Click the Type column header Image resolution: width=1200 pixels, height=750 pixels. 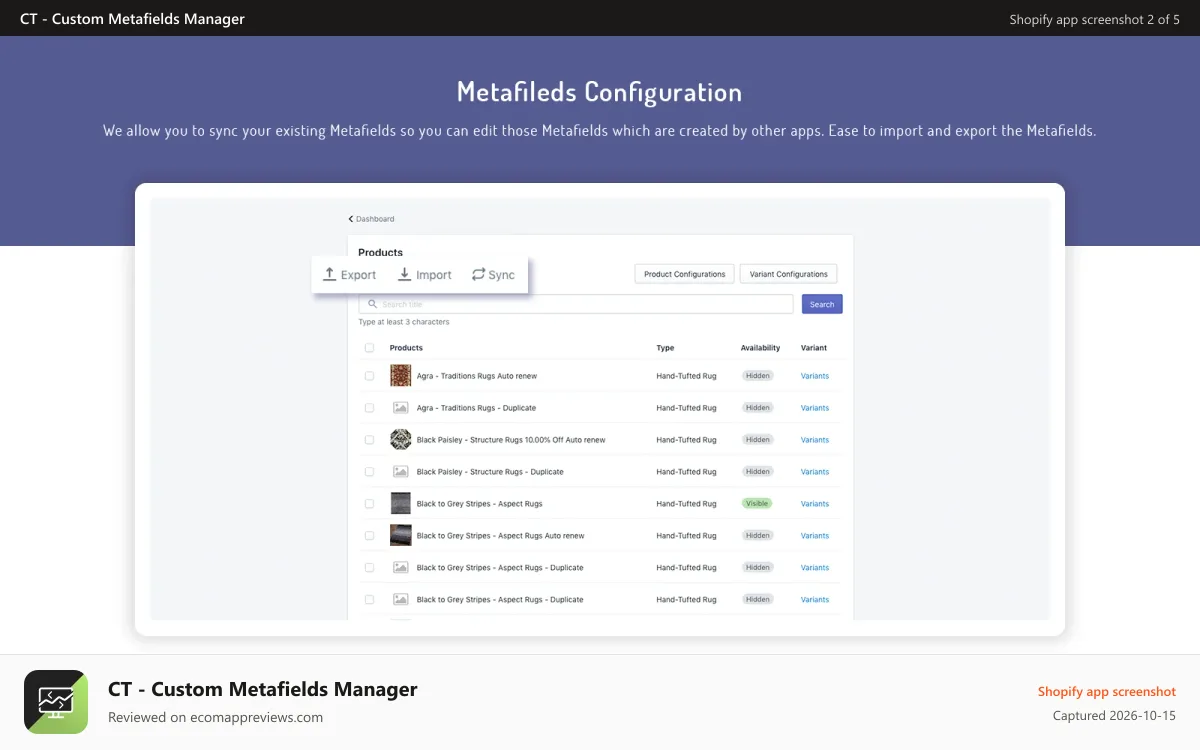[x=665, y=348]
